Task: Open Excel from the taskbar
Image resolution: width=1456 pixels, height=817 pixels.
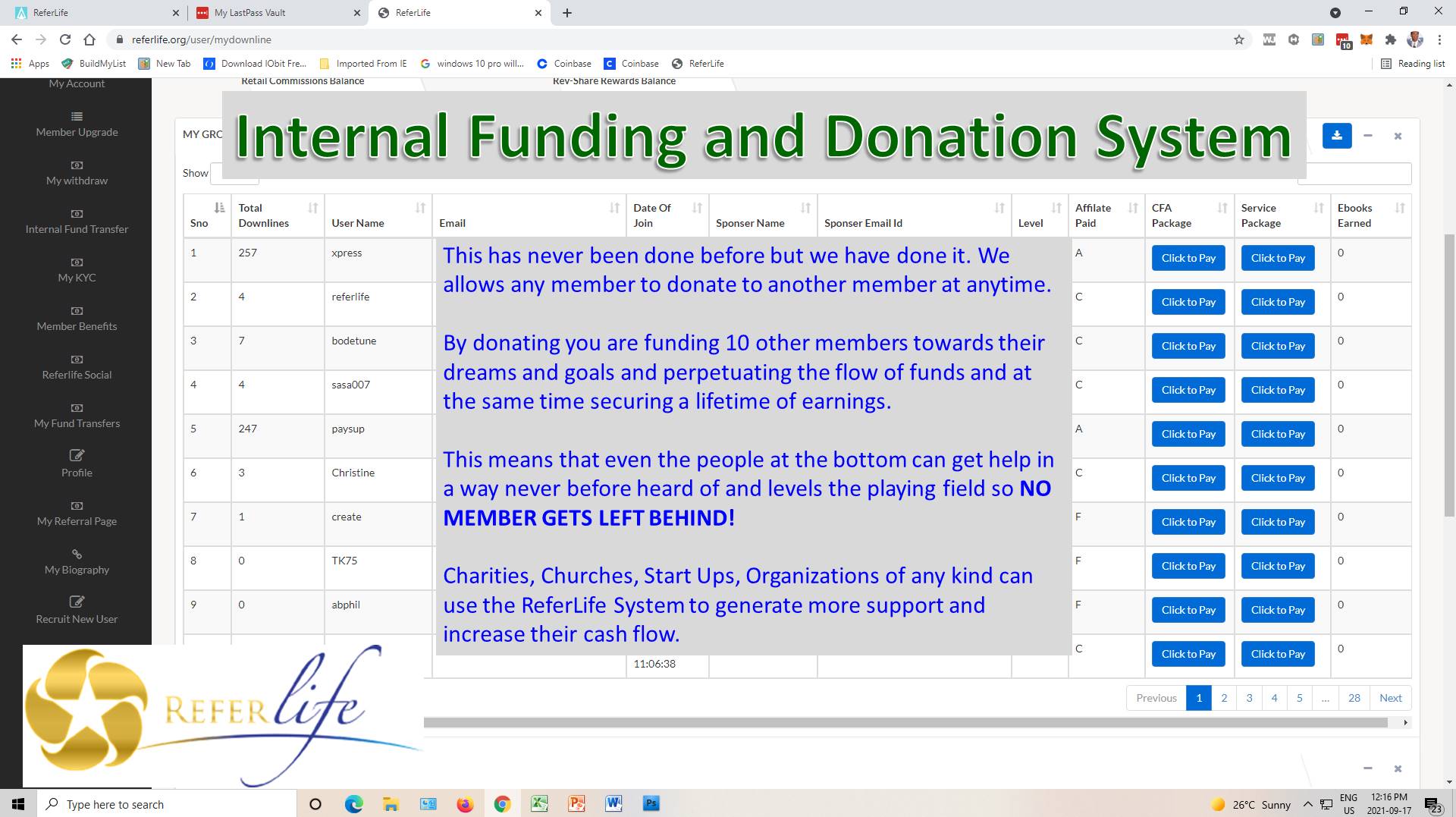Action: pyautogui.click(x=539, y=804)
